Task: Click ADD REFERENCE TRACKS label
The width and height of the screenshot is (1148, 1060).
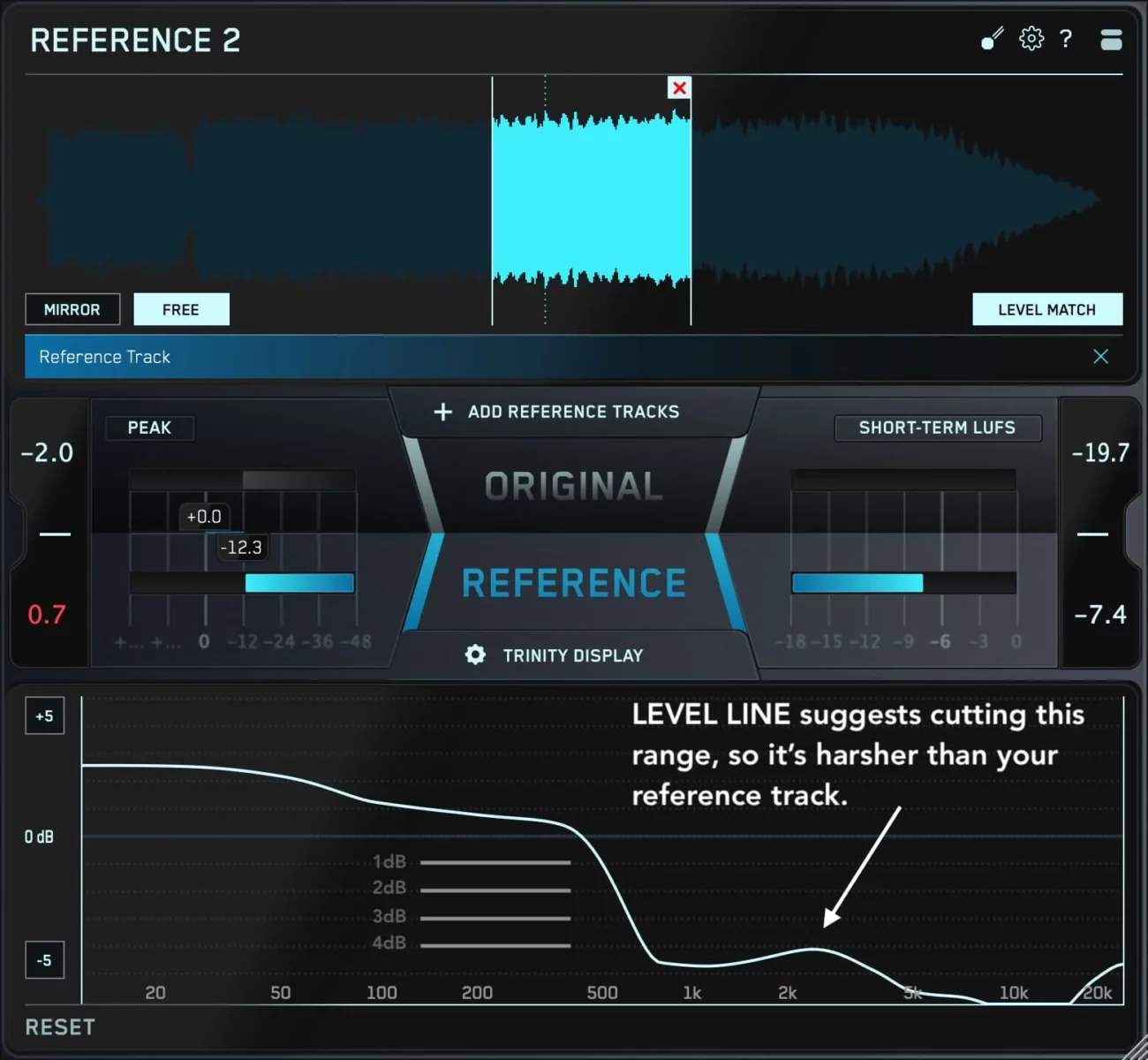Action: tap(574, 412)
